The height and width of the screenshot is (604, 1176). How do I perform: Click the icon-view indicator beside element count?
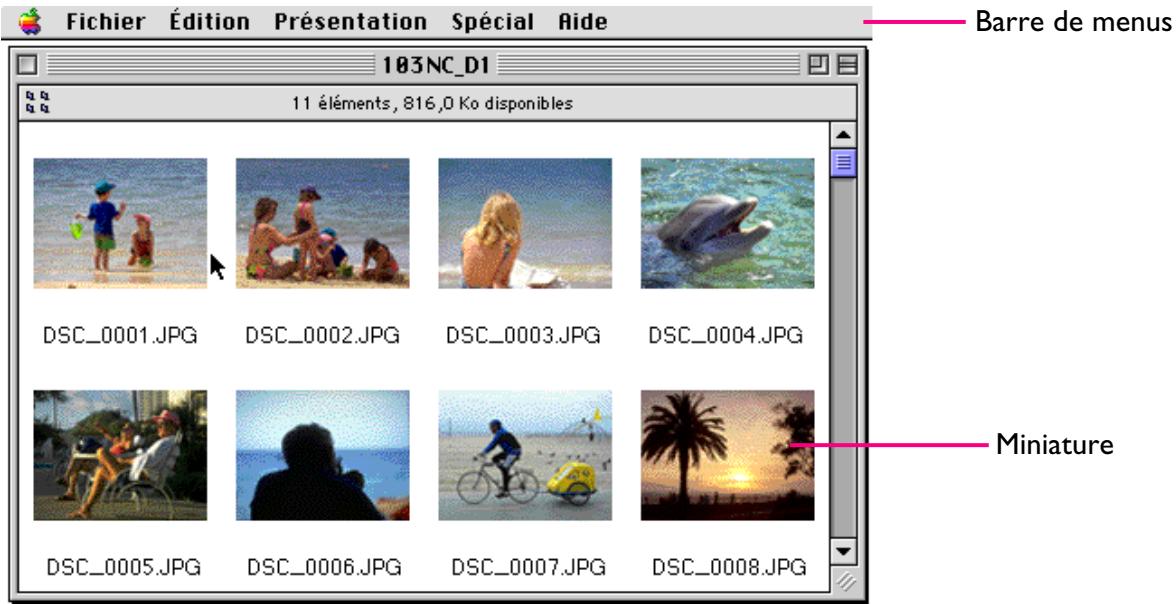point(38,102)
